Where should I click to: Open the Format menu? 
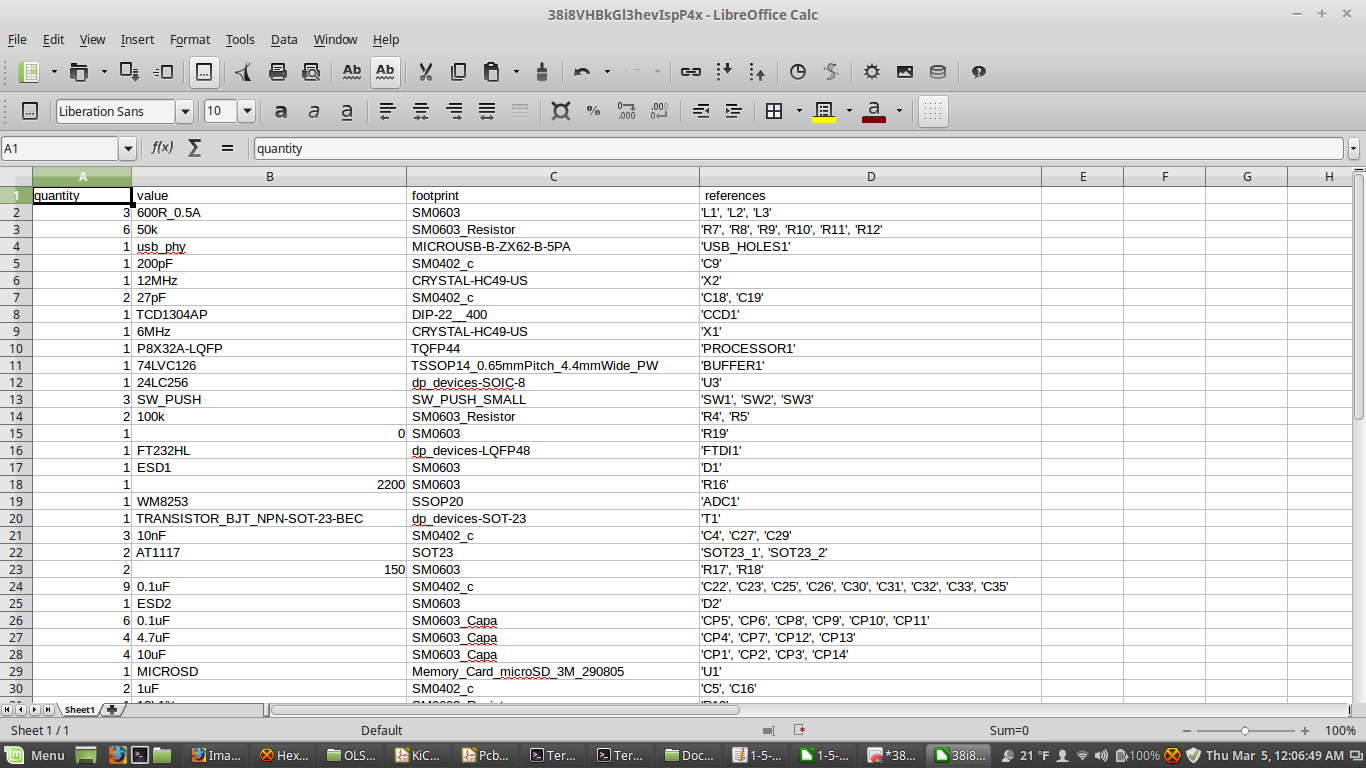(190, 40)
